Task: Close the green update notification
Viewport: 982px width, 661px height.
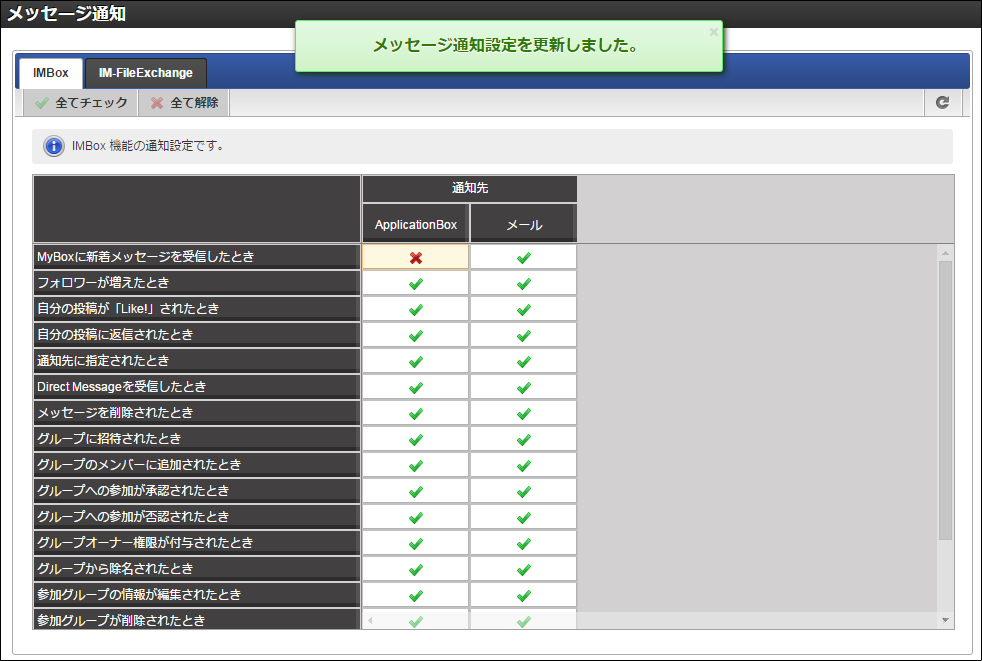Action: [x=713, y=32]
